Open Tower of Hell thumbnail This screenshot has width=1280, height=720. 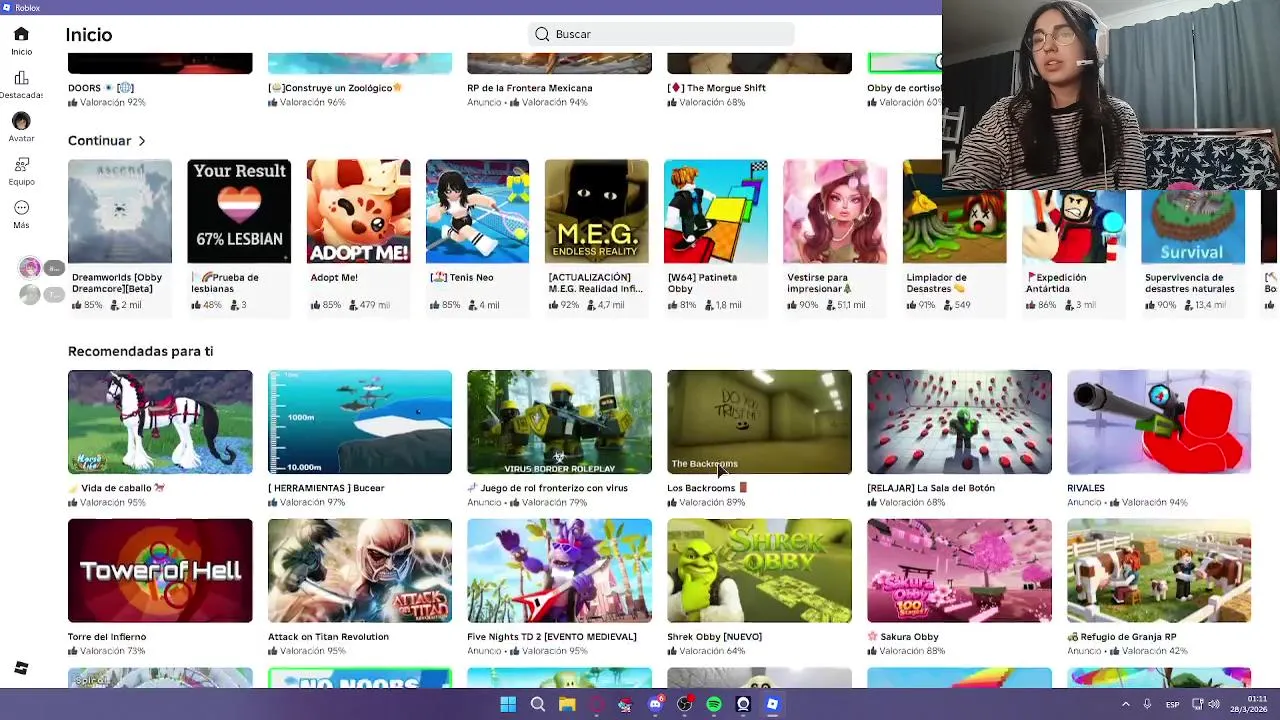click(160, 570)
